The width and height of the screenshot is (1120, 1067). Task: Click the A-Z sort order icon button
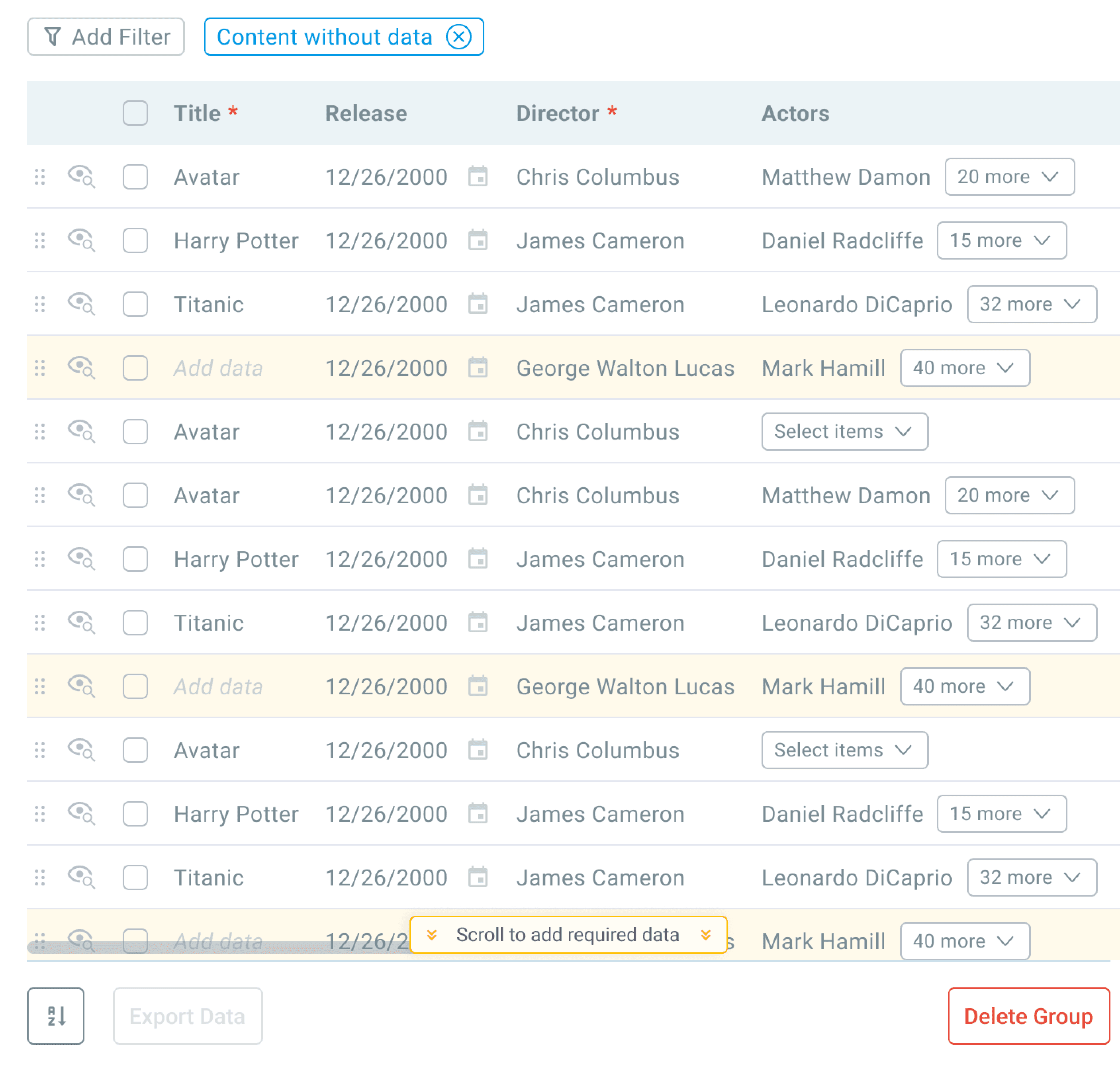pyautogui.click(x=56, y=1015)
